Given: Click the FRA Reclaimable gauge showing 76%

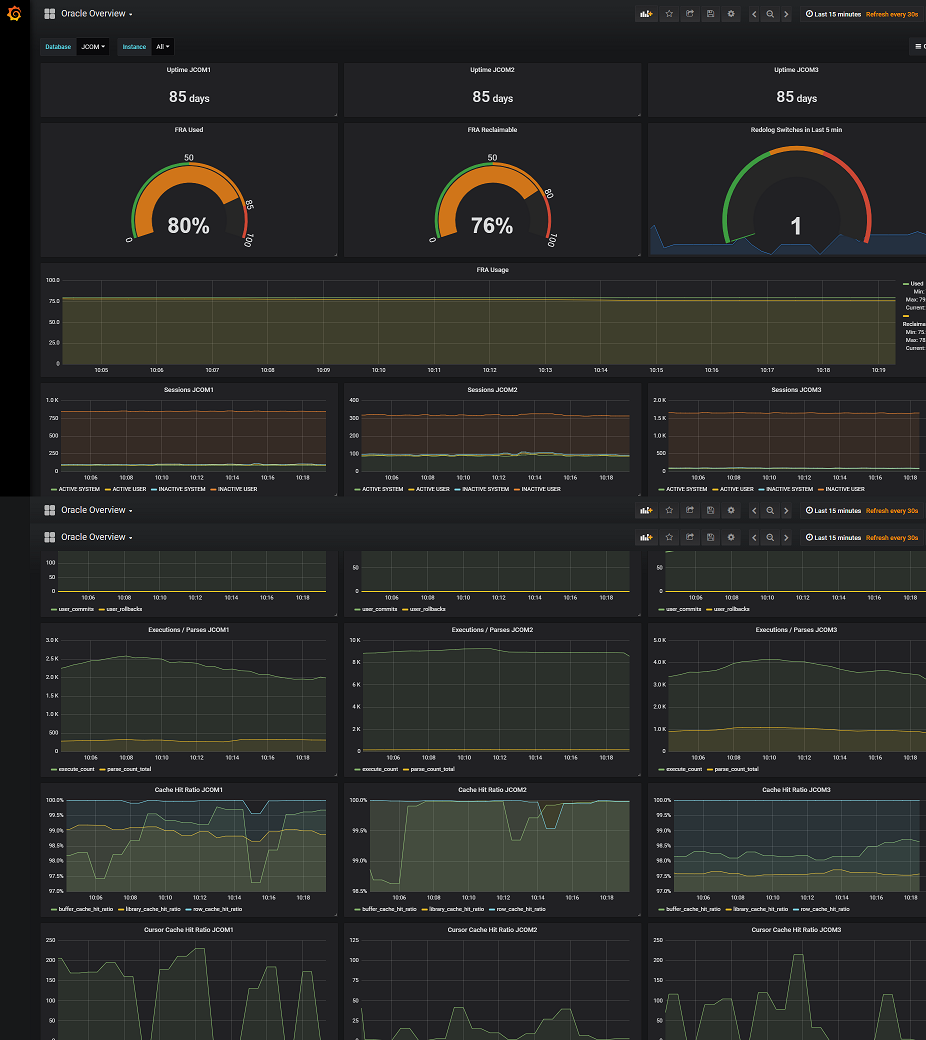Looking at the screenshot, I should [x=492, y=202].
